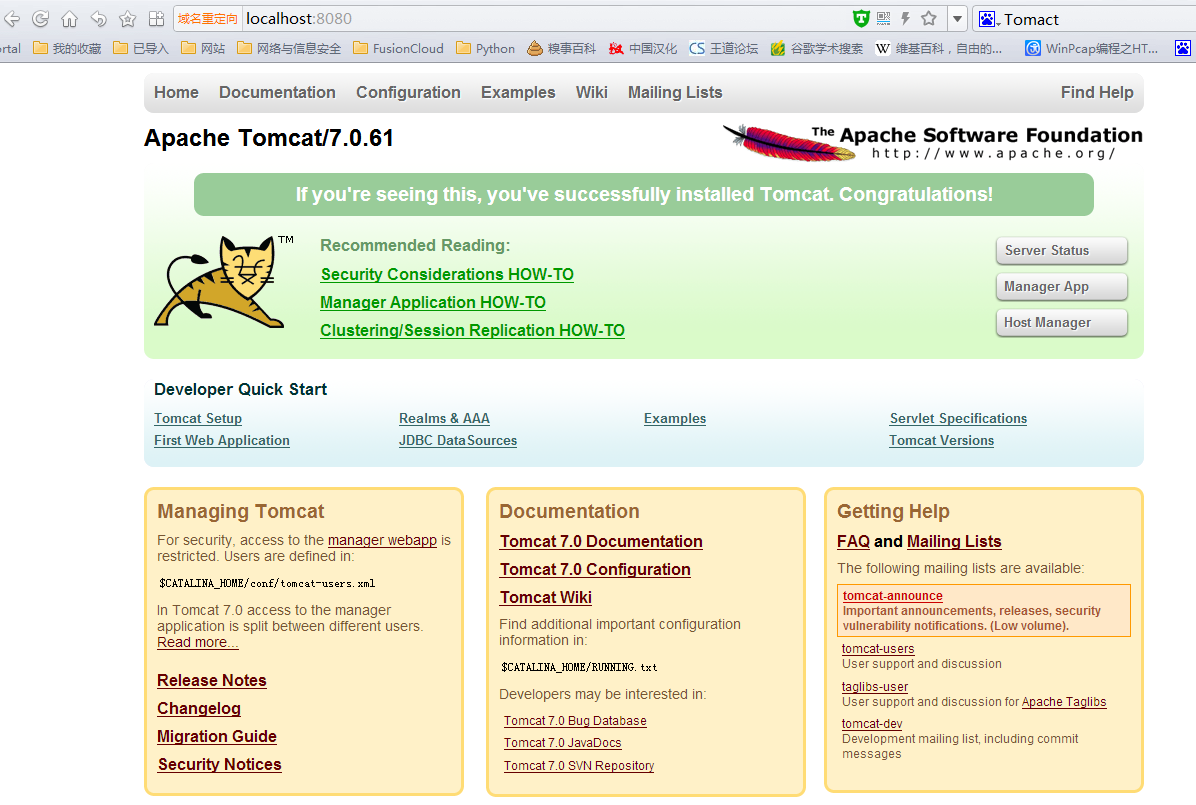
Task: Bookmark page with address bar star
Action: coord(928,18)
